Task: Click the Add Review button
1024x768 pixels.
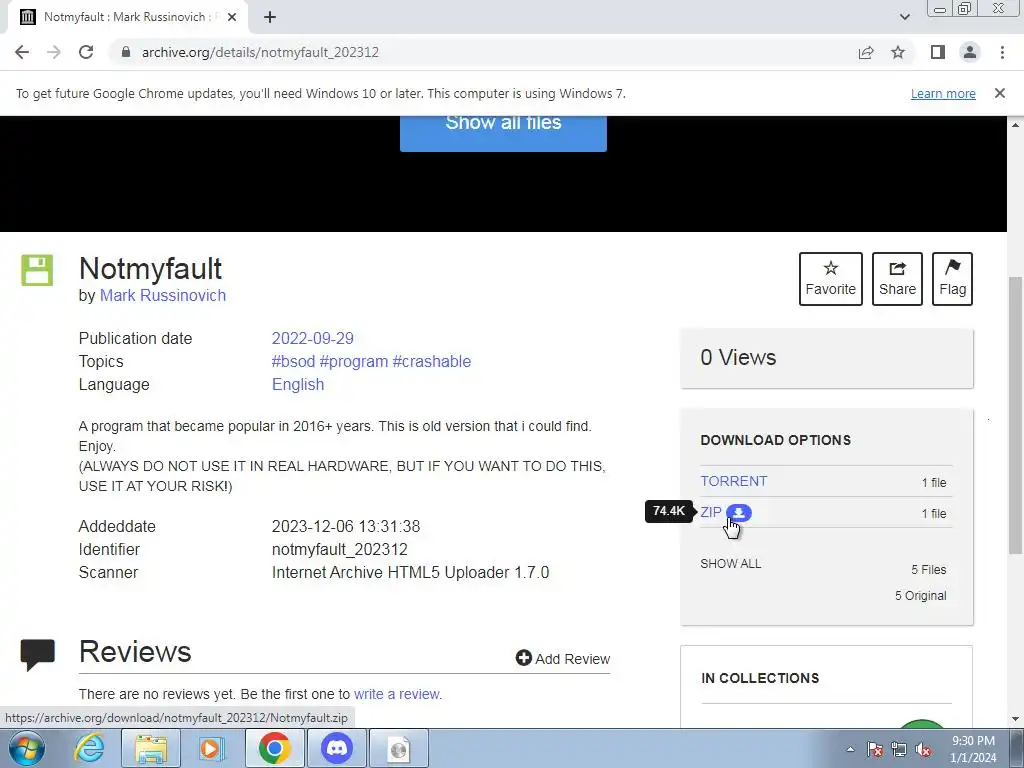Action: click(x=562, y=658)
